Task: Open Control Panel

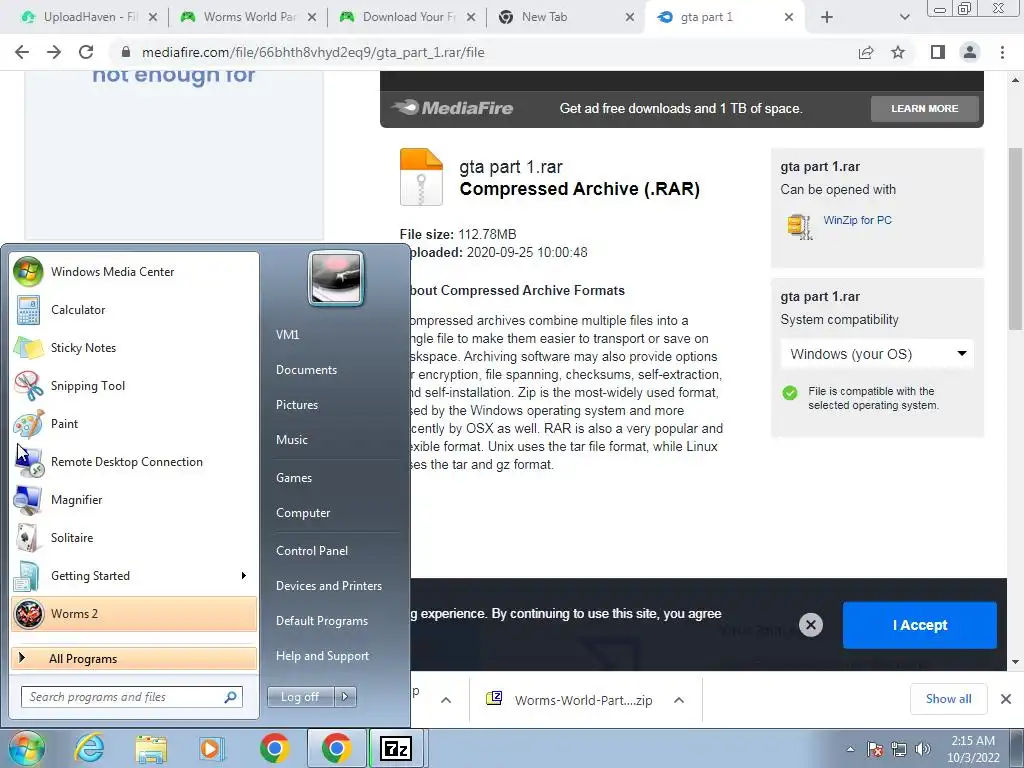Action: (x=312, y=551)
